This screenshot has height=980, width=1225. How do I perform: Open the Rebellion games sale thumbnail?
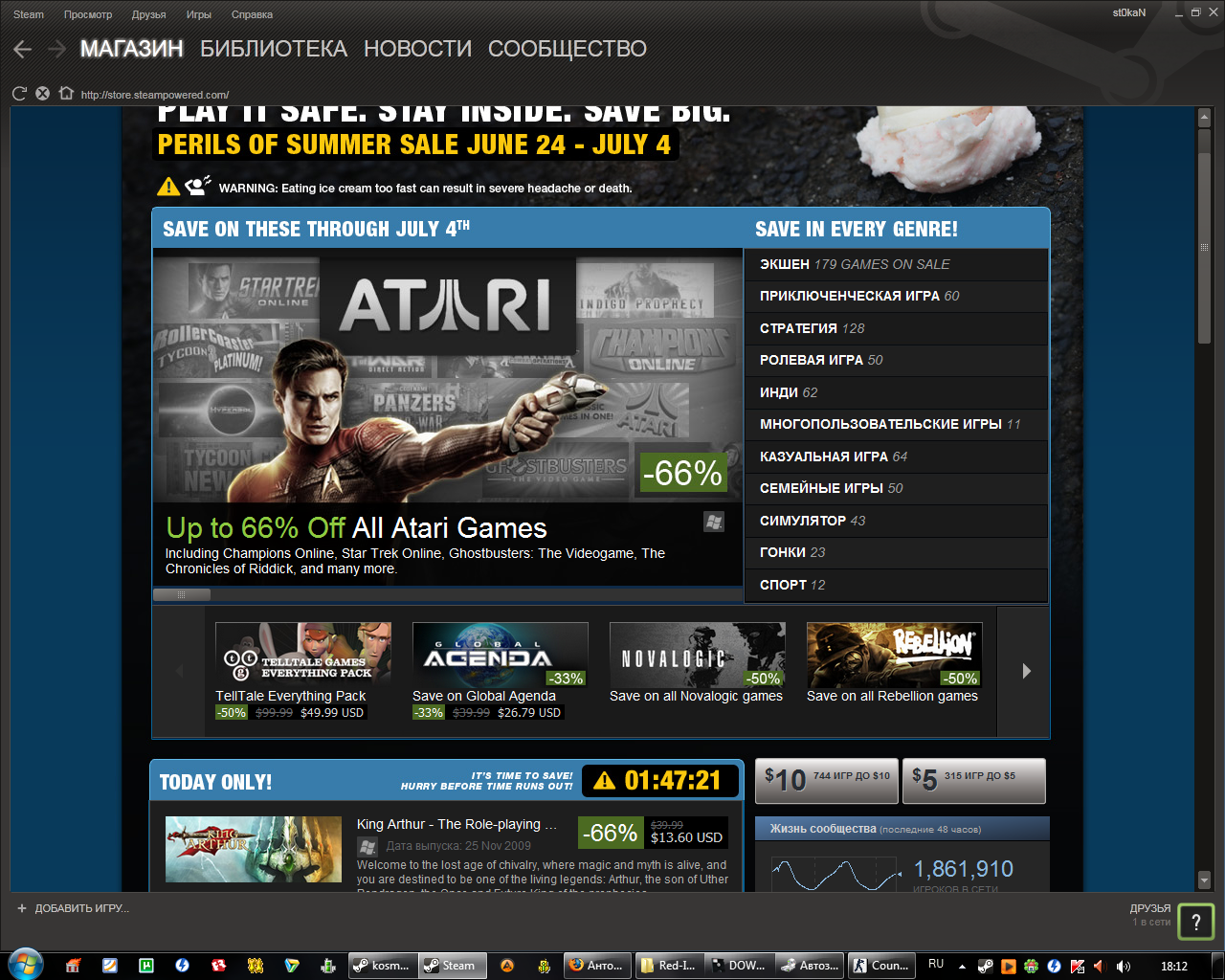[895, 655]
